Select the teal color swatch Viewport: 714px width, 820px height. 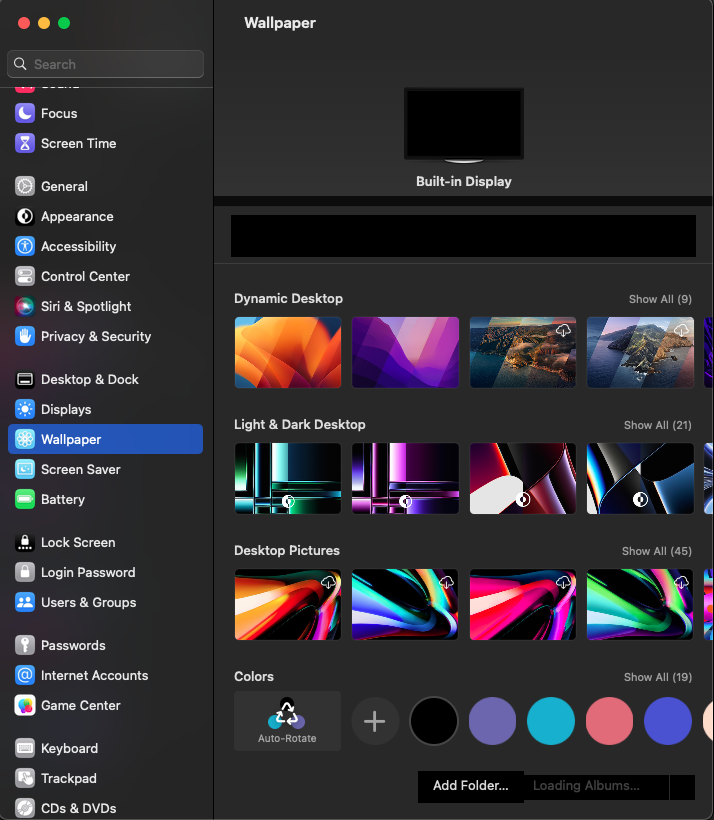coord(550,721)
